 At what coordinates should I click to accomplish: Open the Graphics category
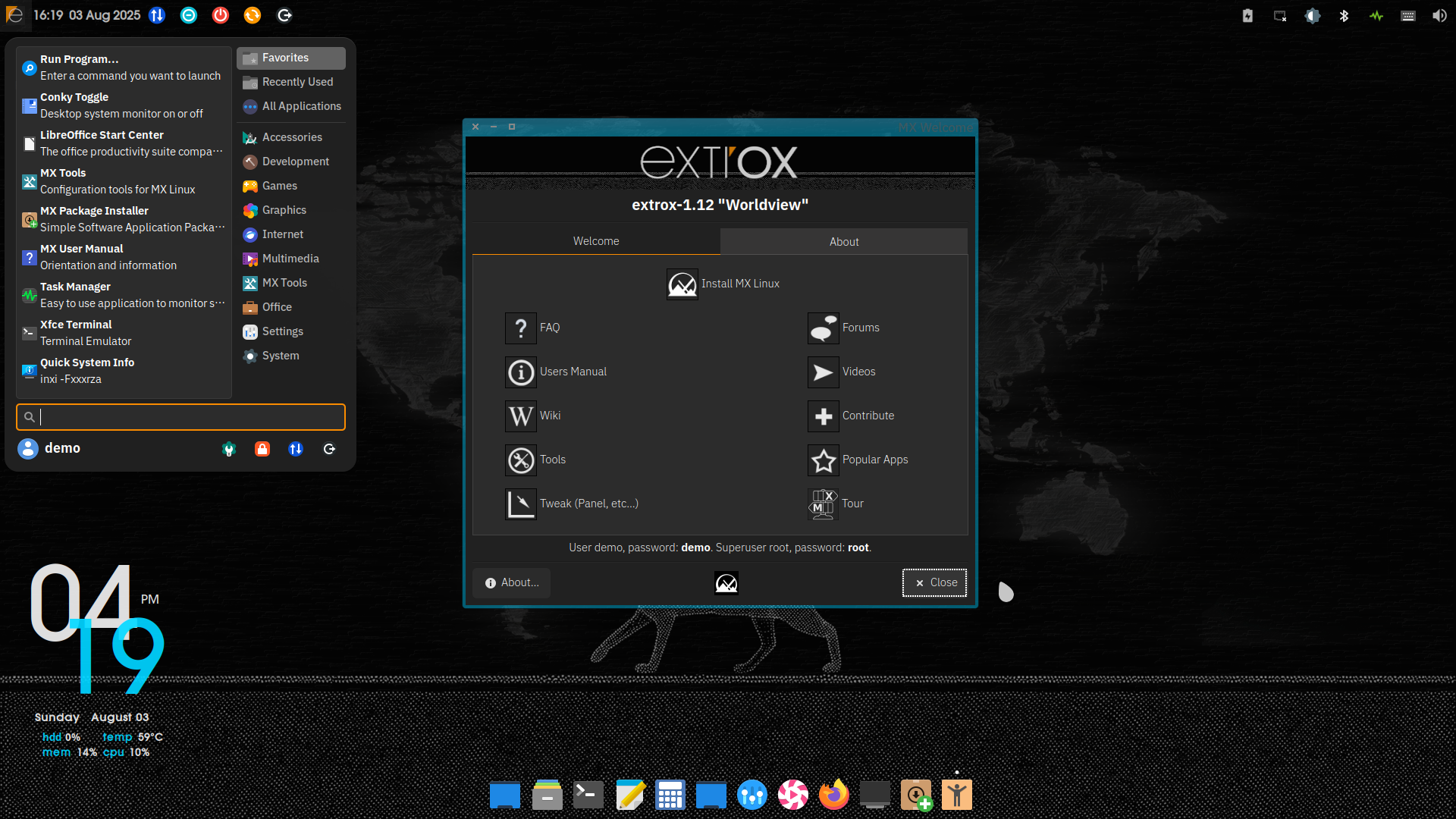tap(291, 210)
